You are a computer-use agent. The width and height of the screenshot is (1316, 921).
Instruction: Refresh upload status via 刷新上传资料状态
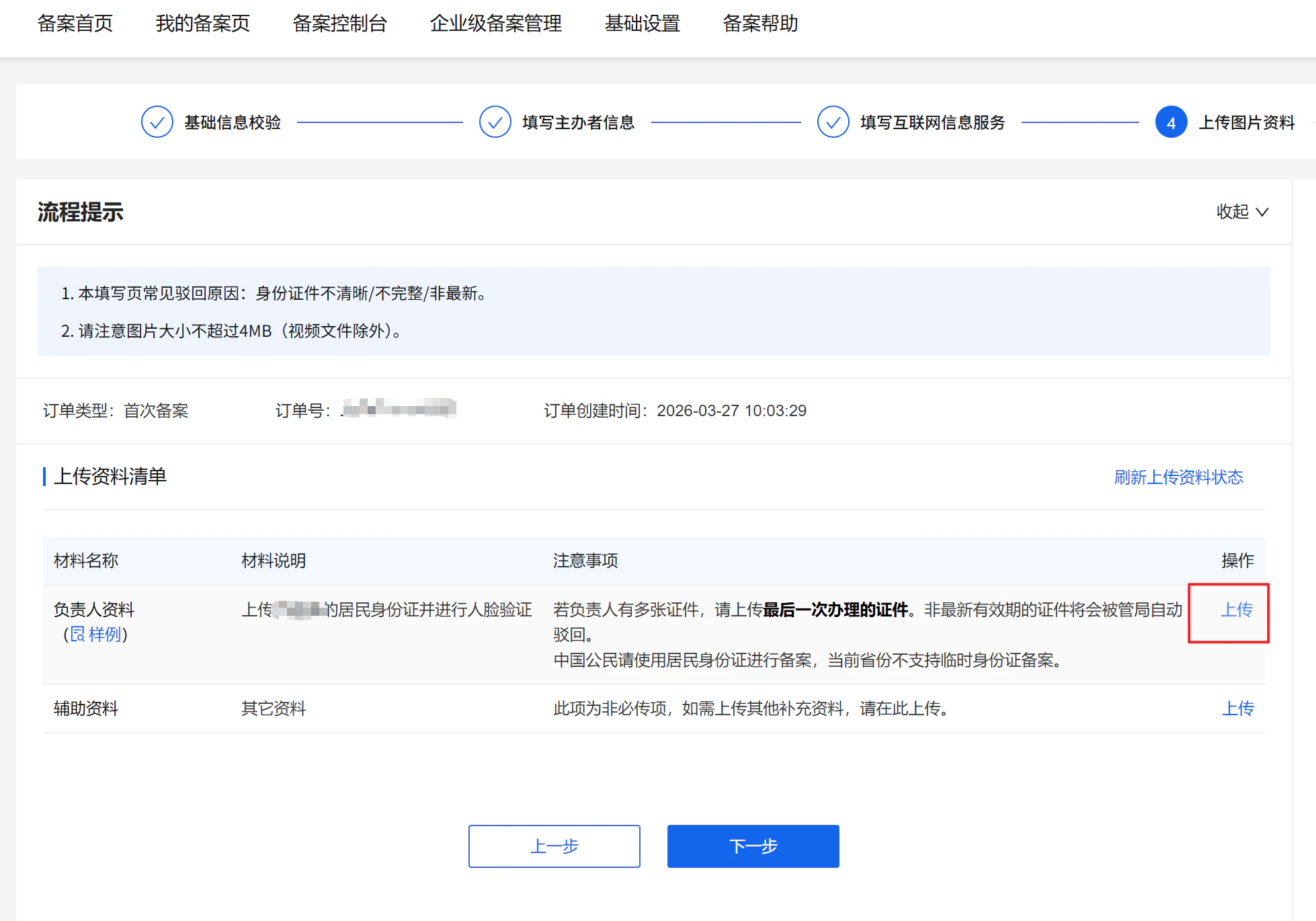(x=1178, y=477)
